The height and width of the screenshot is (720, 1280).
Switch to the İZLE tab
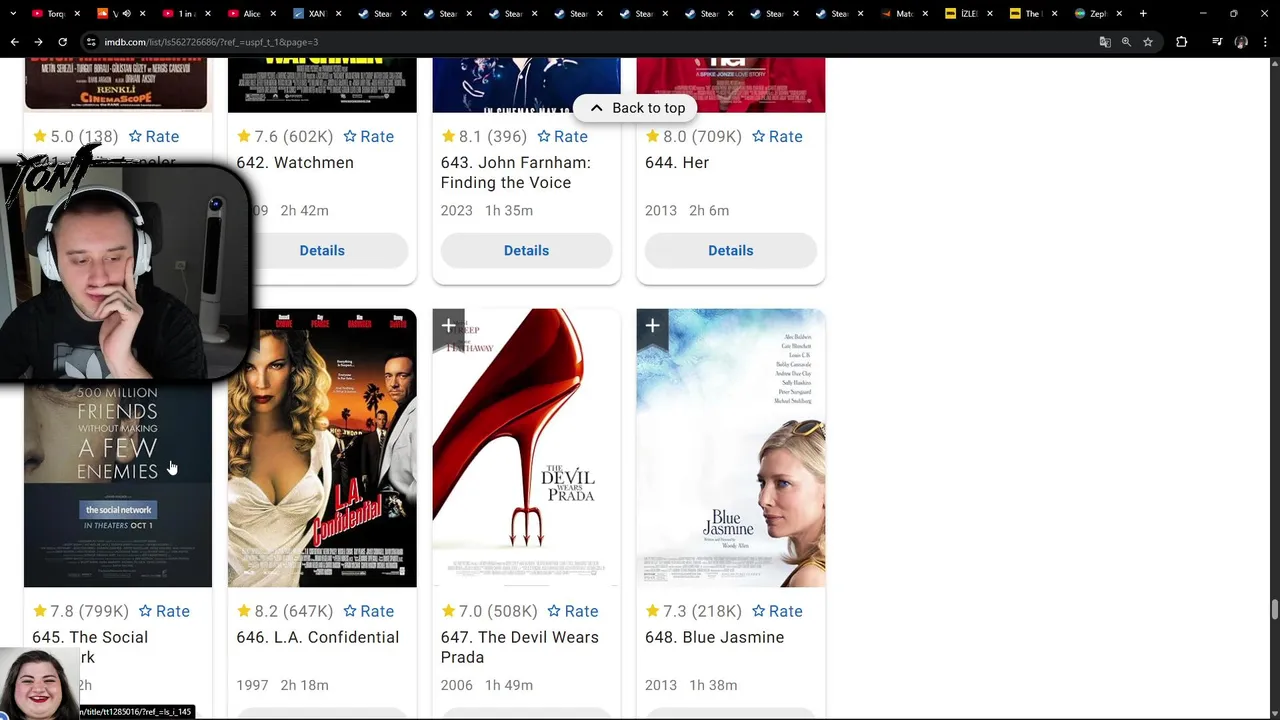tap(967, 14)
